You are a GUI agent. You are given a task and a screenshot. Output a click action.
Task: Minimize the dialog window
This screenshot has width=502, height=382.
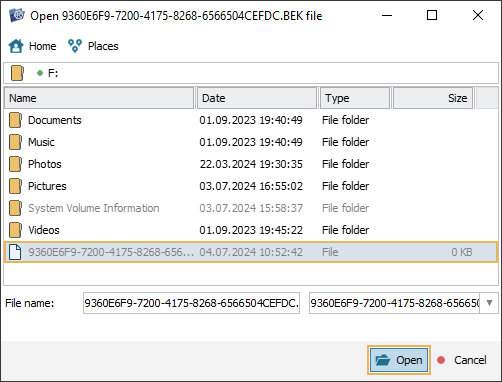387,15
